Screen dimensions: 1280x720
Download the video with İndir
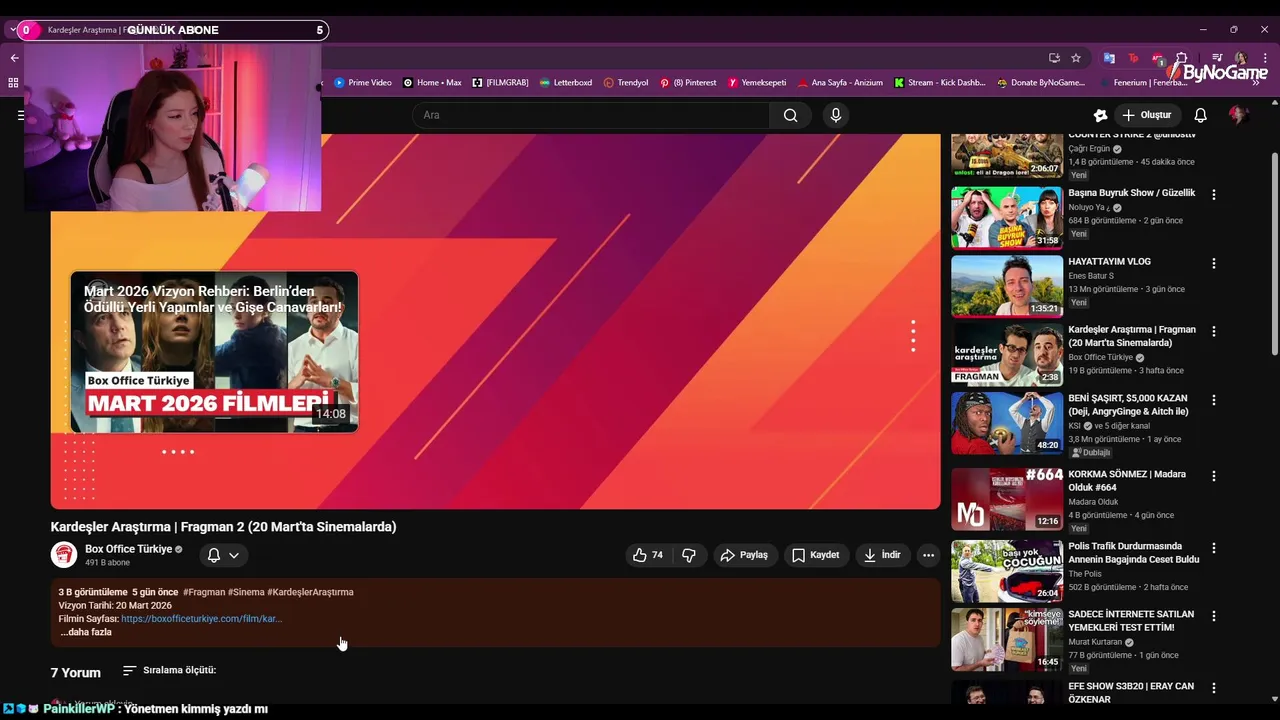click(882, 555)
